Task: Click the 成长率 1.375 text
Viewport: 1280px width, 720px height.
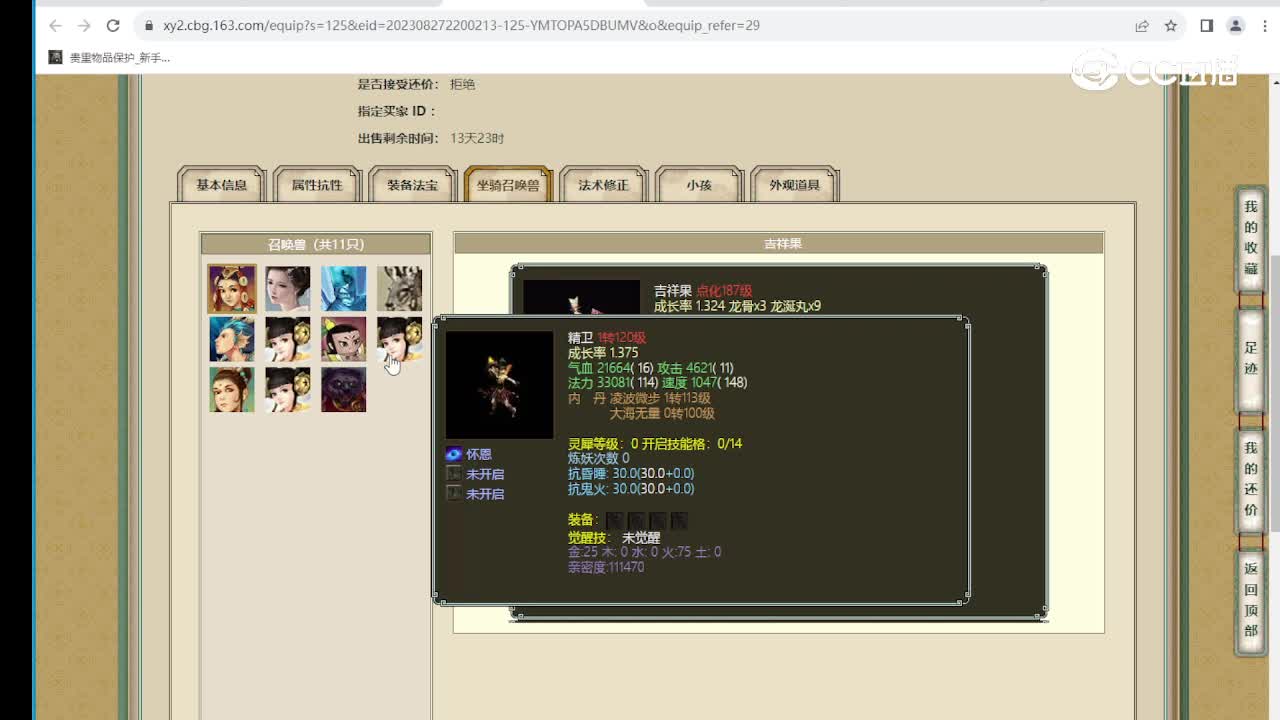Action: pos(603,353)
